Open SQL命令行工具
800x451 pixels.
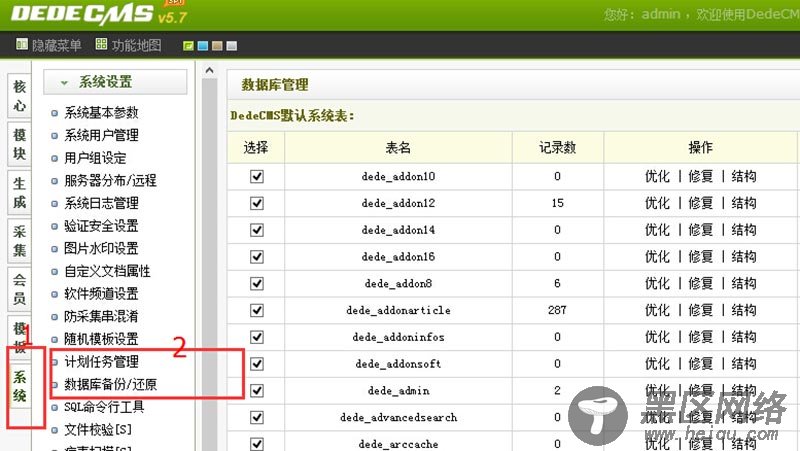[x=104, y=407]
